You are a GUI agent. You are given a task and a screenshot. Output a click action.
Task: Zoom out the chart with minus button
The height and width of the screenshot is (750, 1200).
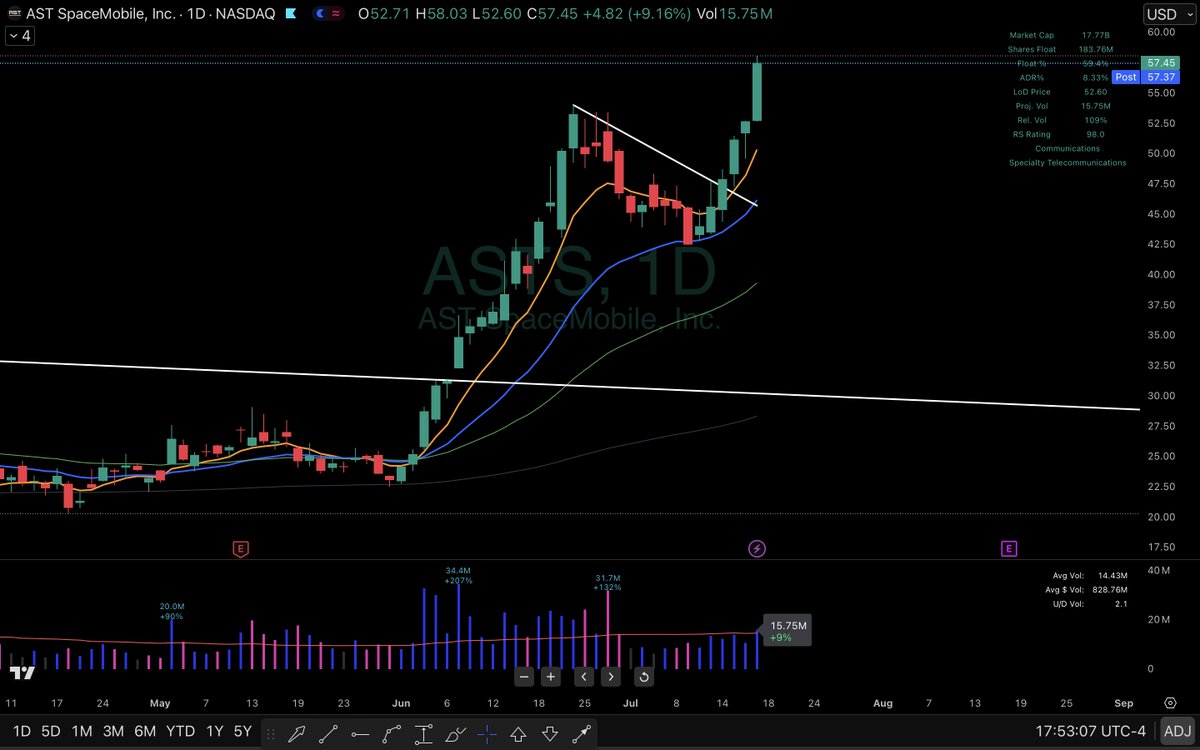click(524, 677)
